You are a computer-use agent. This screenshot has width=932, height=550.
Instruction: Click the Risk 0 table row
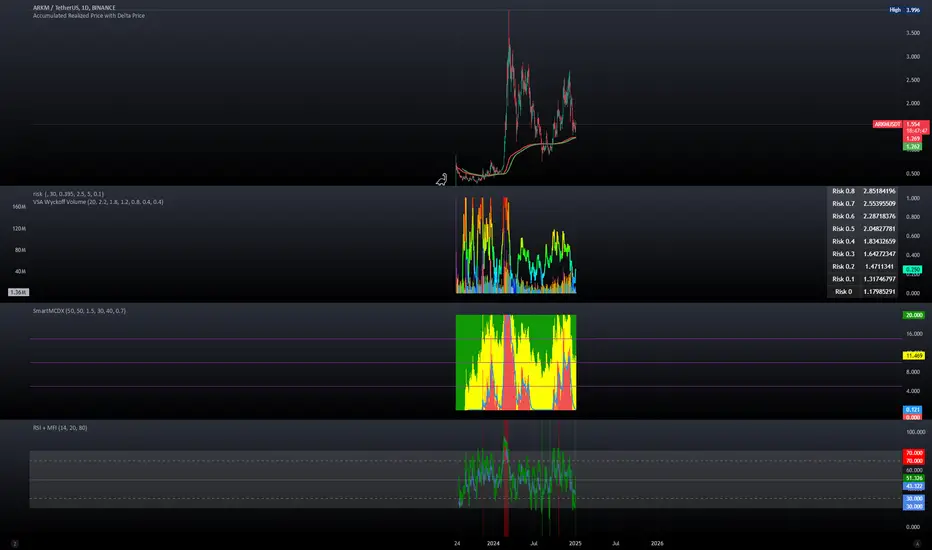coord(863,291)
